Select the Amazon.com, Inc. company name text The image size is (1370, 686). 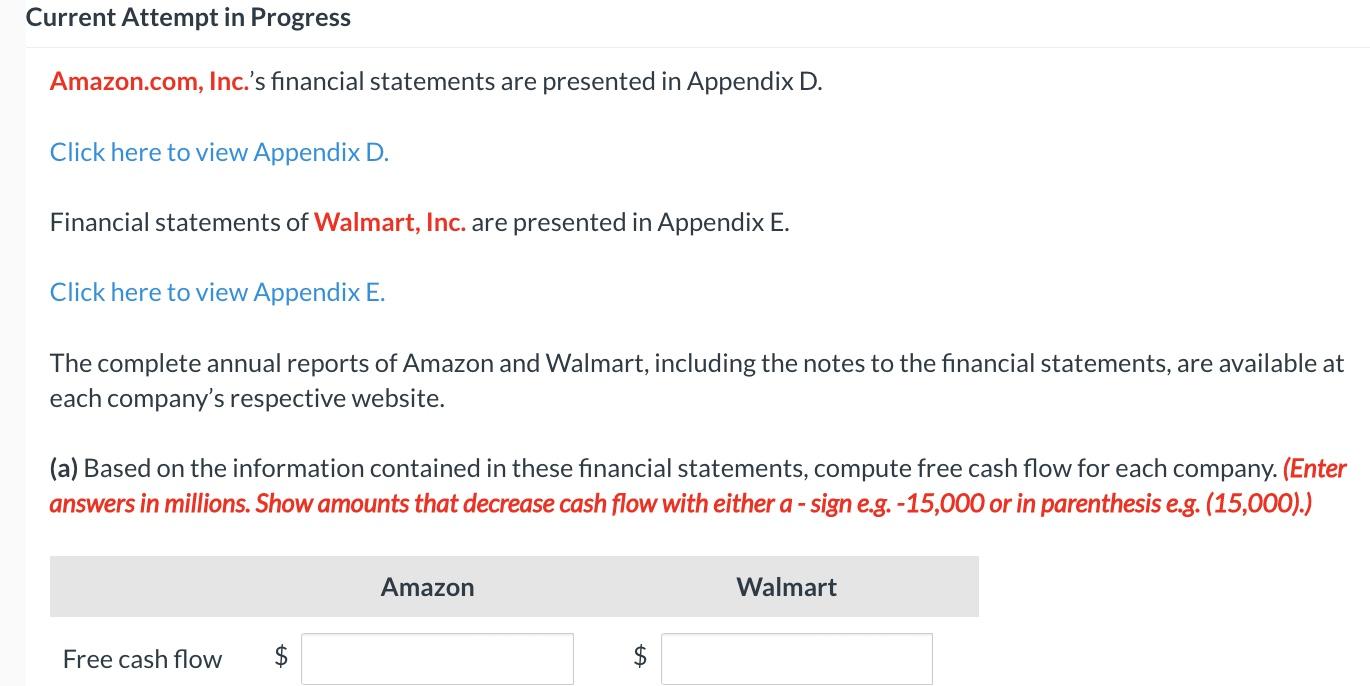pyautogui.click(x=149, y=81)
